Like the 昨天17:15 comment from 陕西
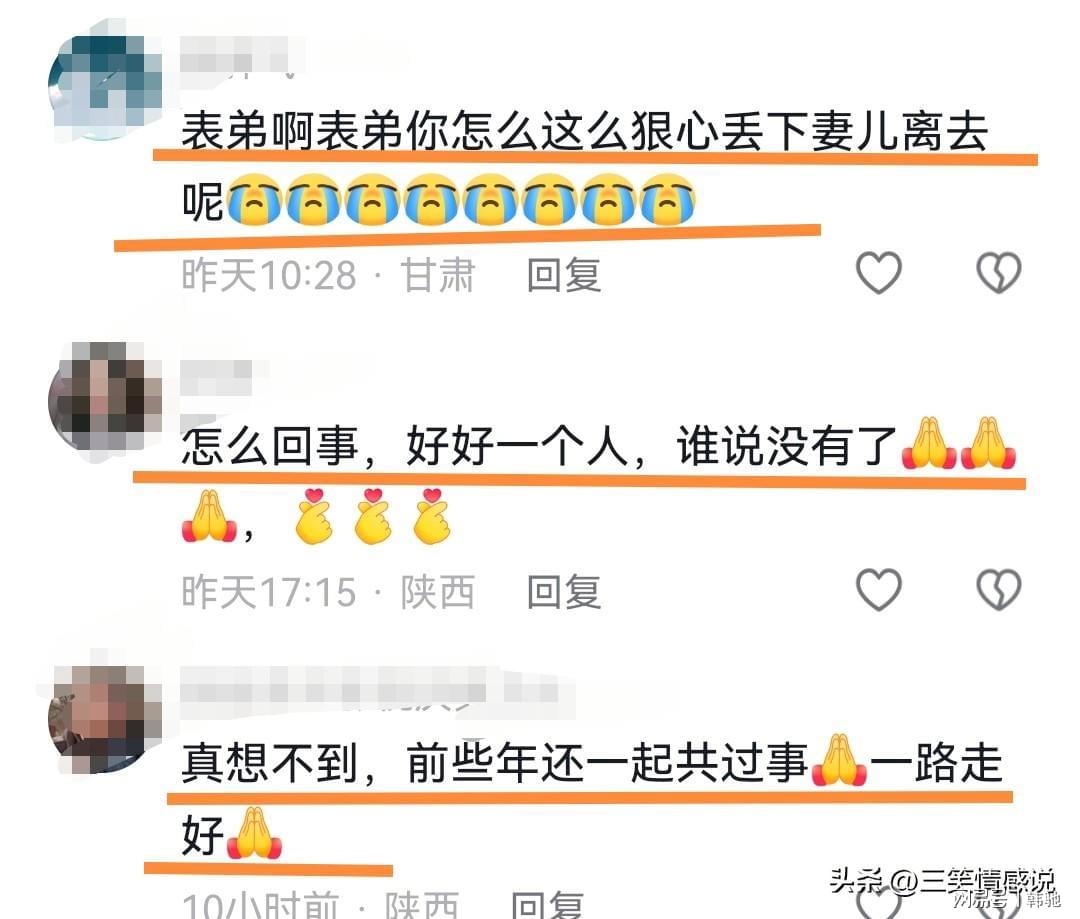The height and width of the screenshot is (919, 1080). tap(878, 590)
